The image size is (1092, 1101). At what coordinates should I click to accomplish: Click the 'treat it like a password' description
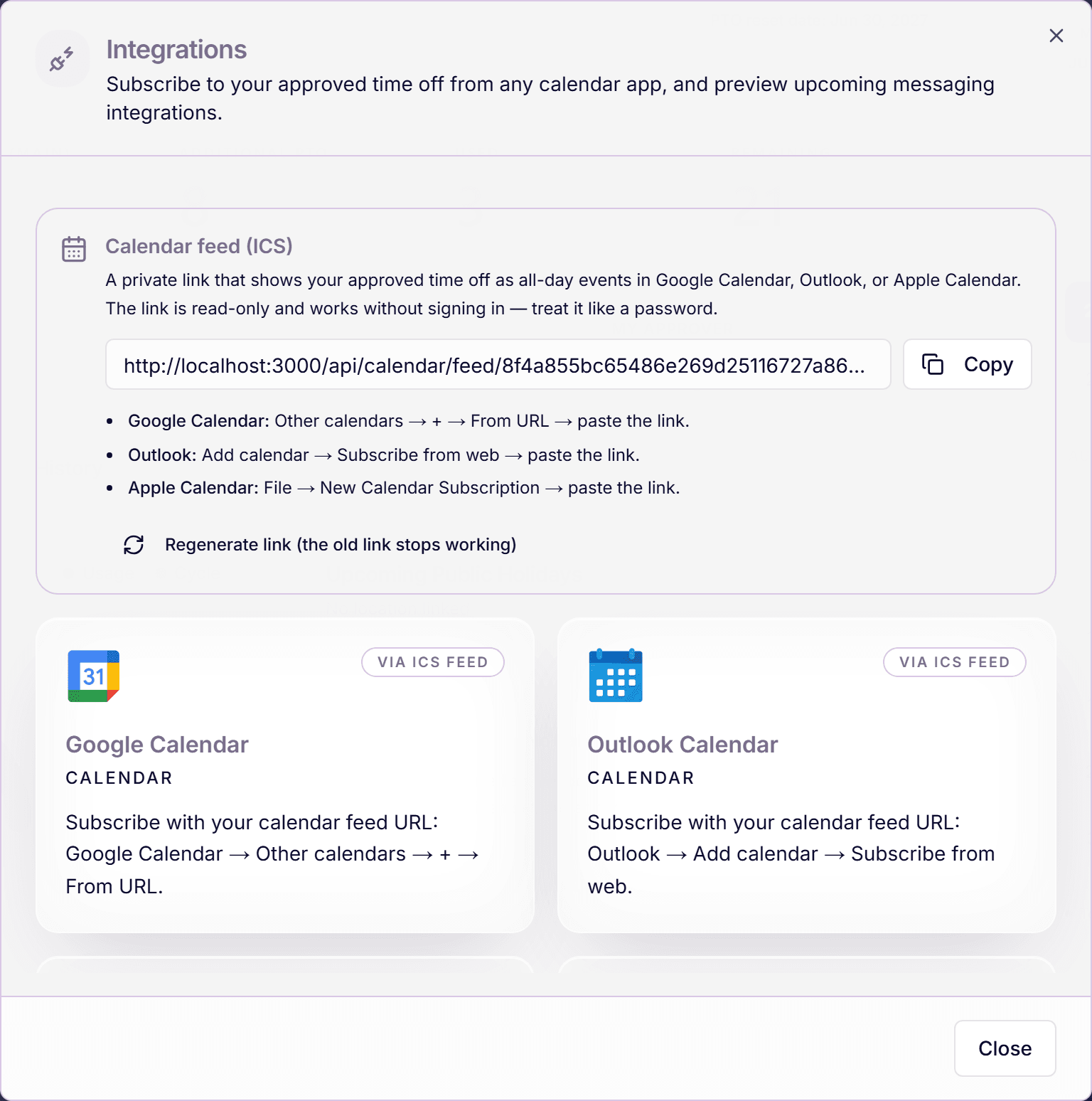pyautogui.click(x=563, y=294)
